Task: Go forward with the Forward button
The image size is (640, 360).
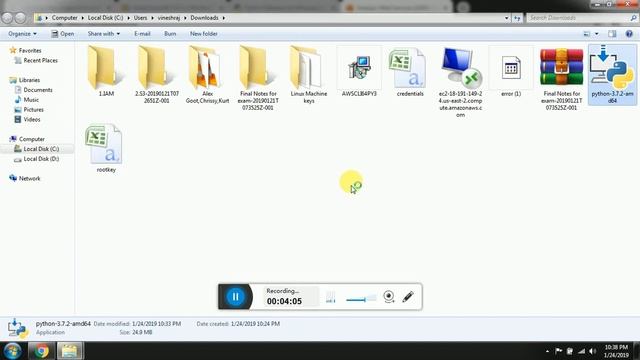Action: pos(20,18)
